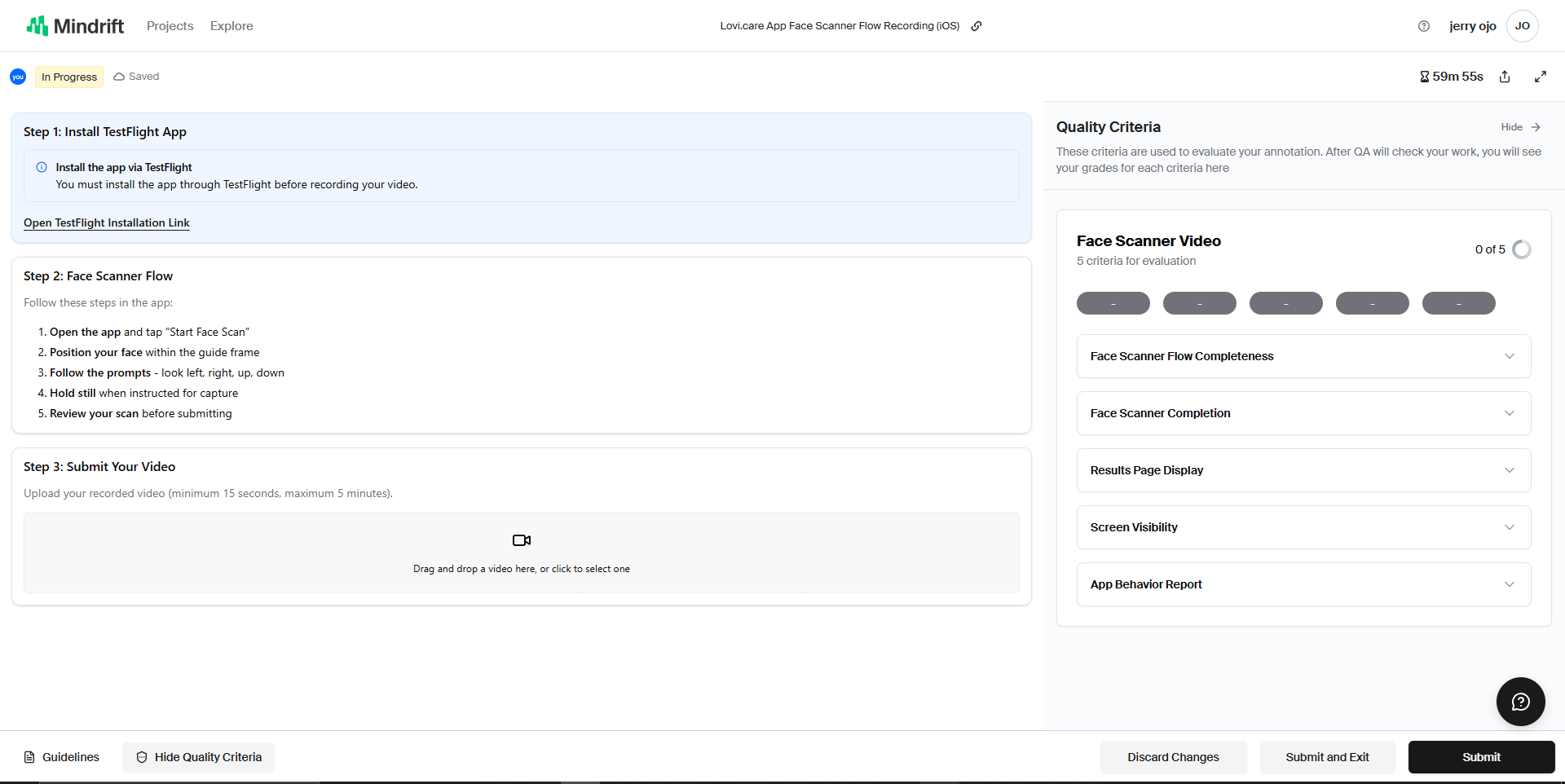The image size is (1565, 784).
Task: Click the 'Step 1: Install TestFlight App' heading
Action: (105, 132)
